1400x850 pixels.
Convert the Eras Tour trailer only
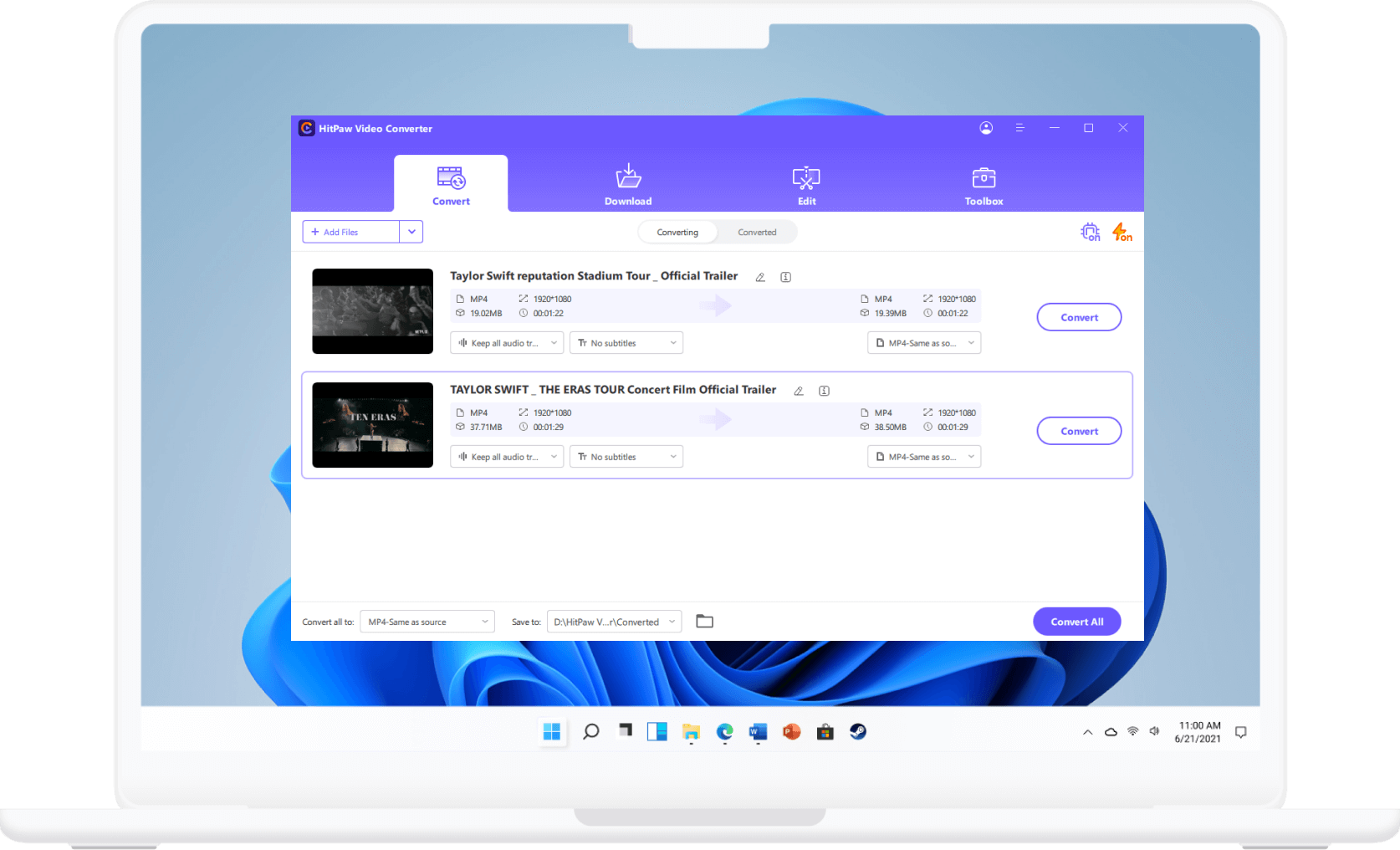coord(1079,430)
